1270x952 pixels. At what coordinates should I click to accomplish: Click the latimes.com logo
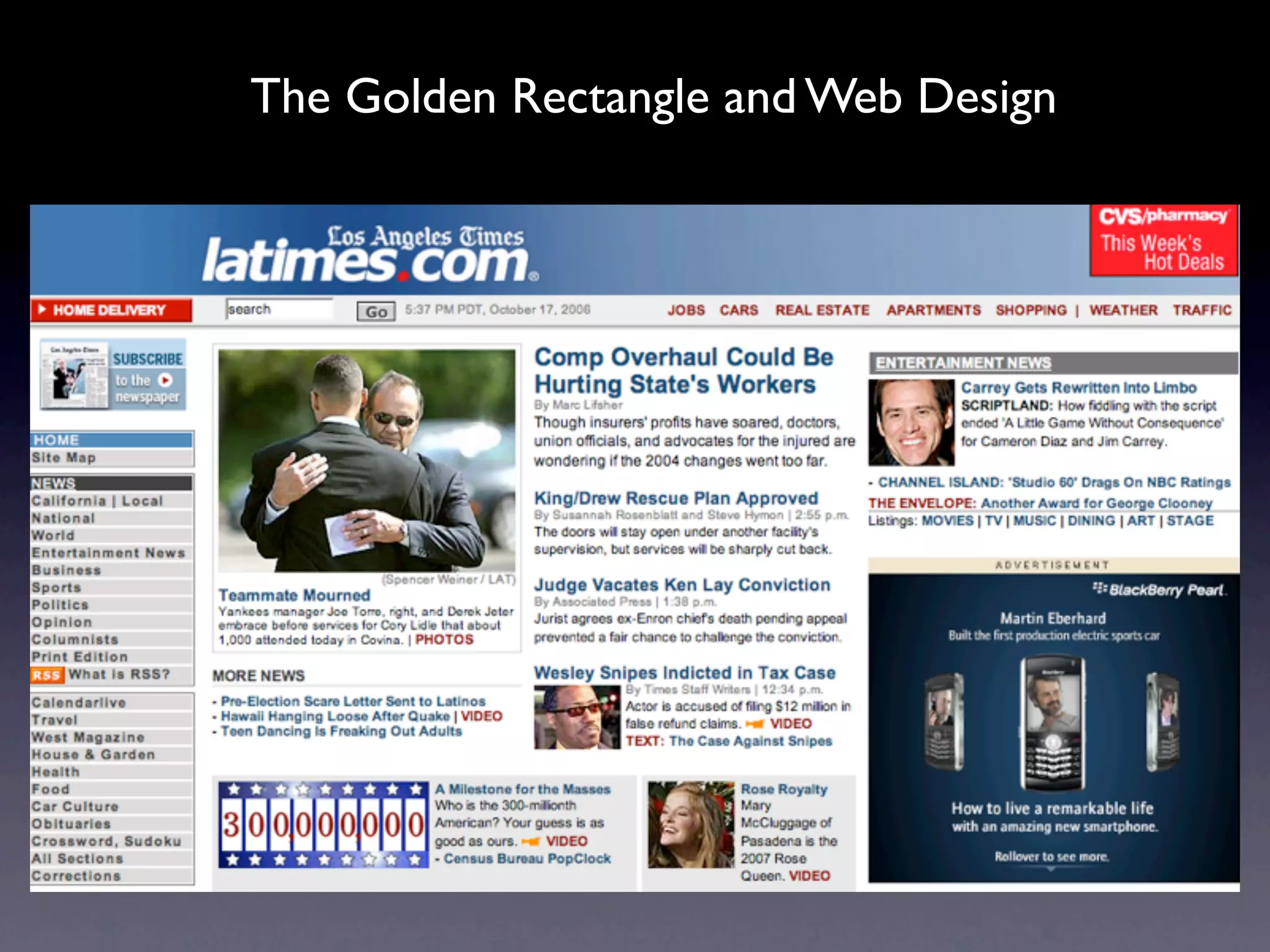point(370,254)
